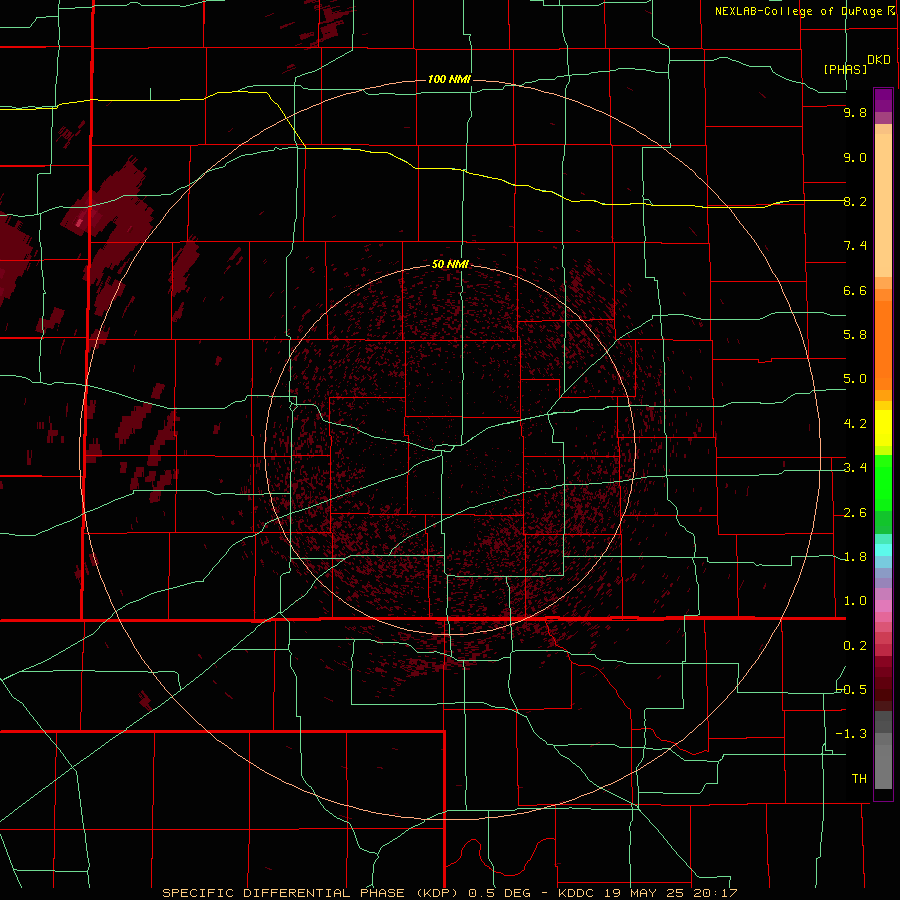Pick the peach color bar segment
Image resolution: width=900 pixels, height=900 pixels.
[x=883, y=205]
